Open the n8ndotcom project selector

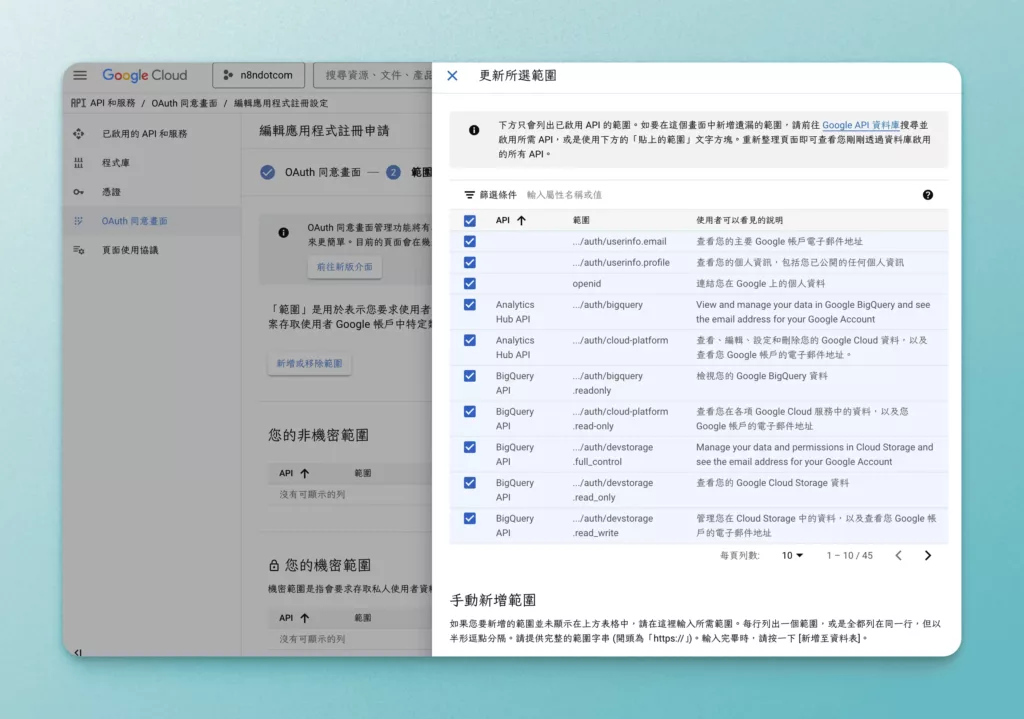[258, 75]
